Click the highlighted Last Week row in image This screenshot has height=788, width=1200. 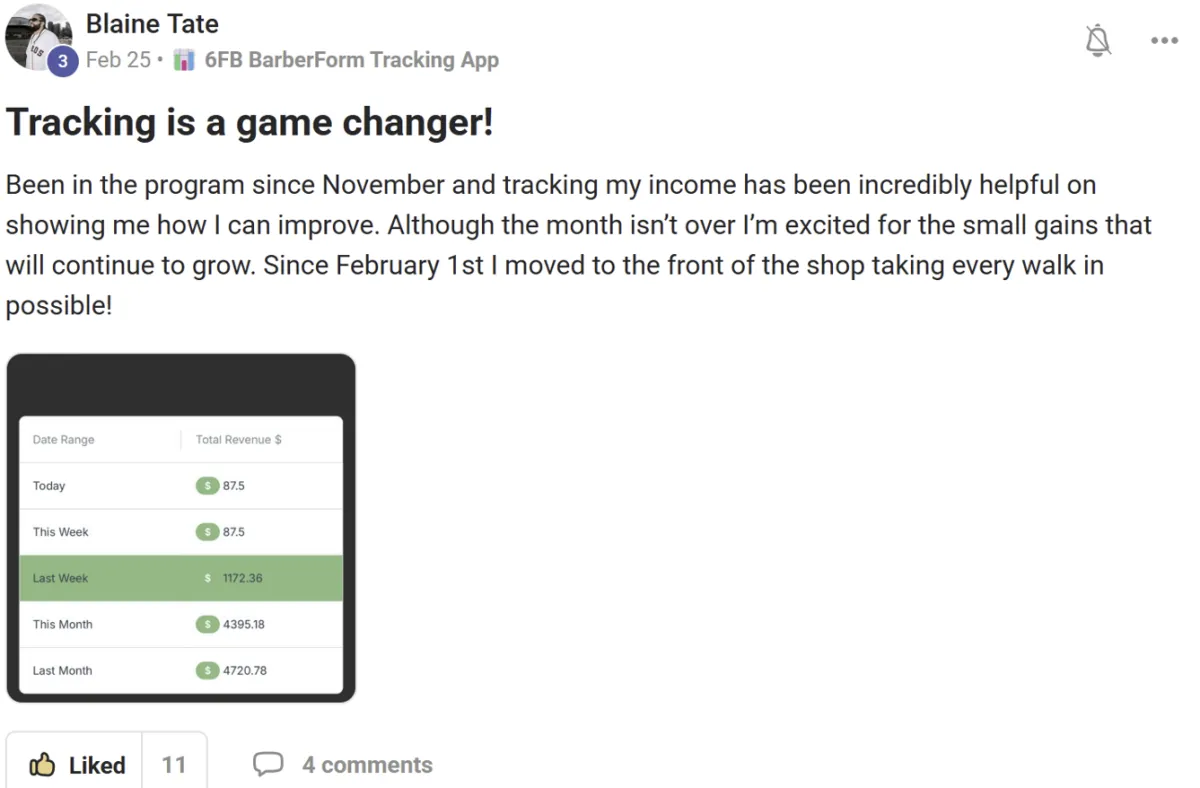[x=181, y=578]
